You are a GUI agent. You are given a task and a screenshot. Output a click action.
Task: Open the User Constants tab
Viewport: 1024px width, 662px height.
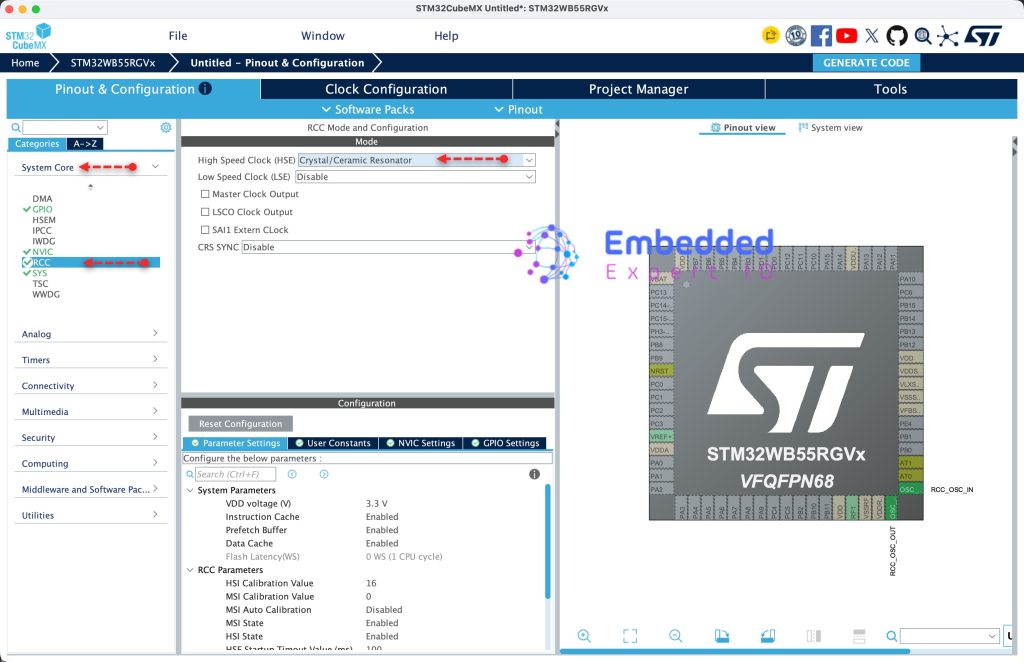pos(332,443)
